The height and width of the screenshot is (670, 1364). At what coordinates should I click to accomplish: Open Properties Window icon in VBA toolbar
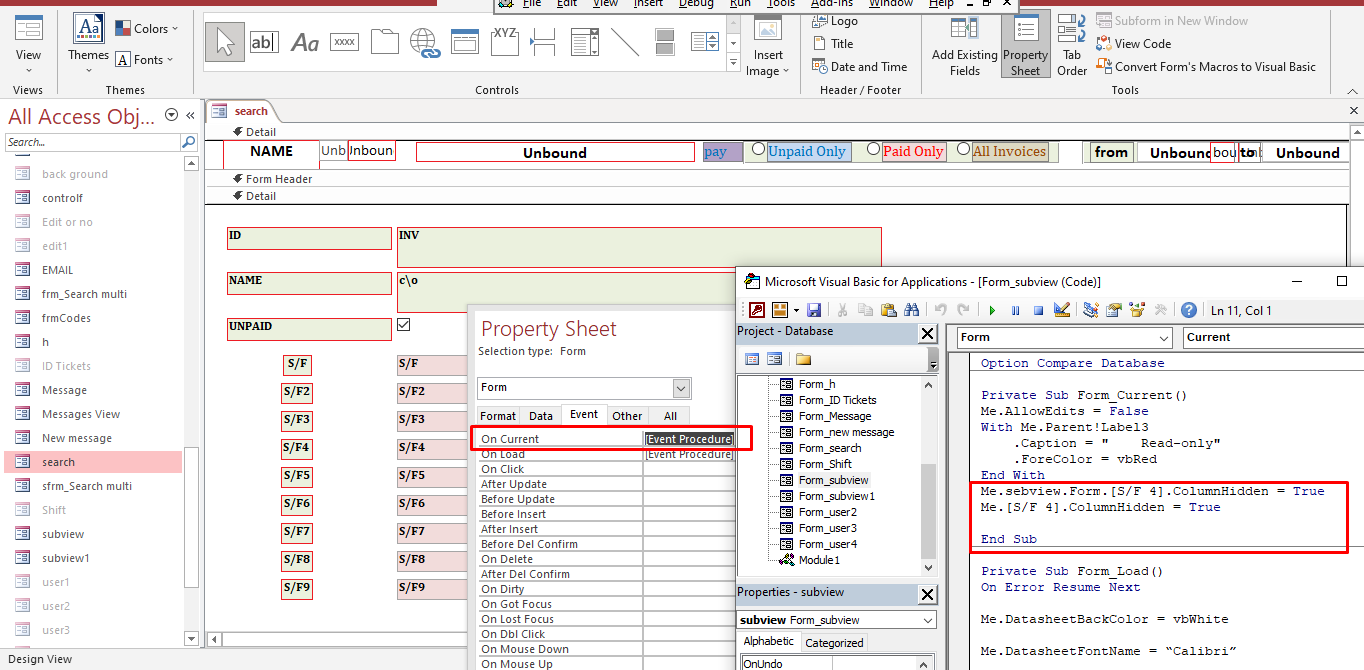[1114, 310]
